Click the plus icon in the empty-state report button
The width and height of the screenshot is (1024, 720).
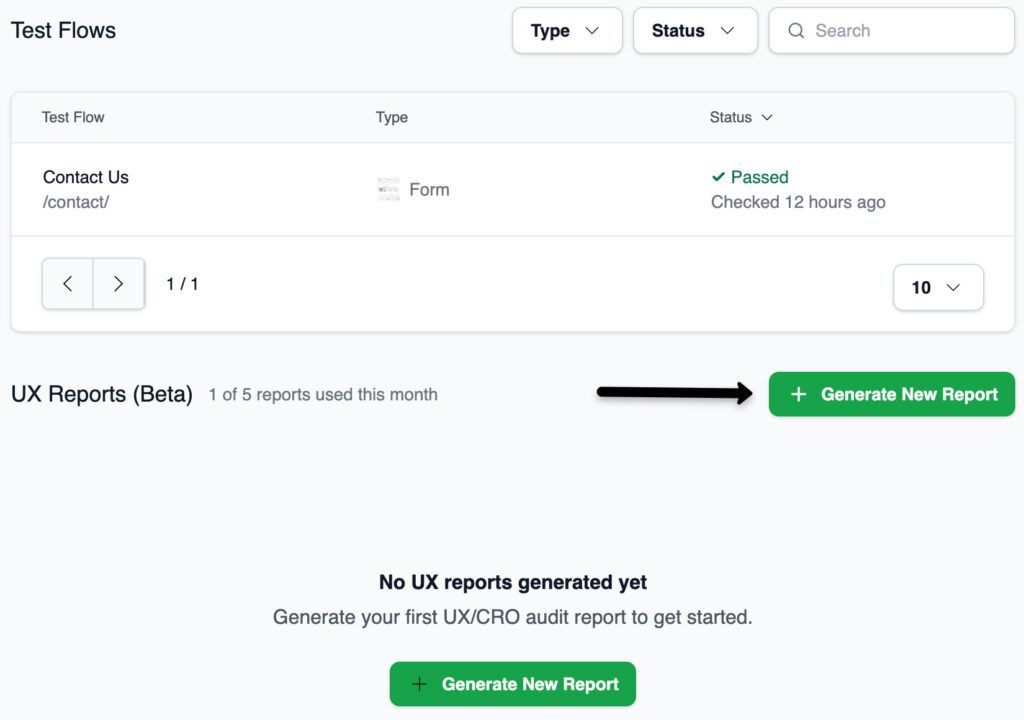point(419,685)
